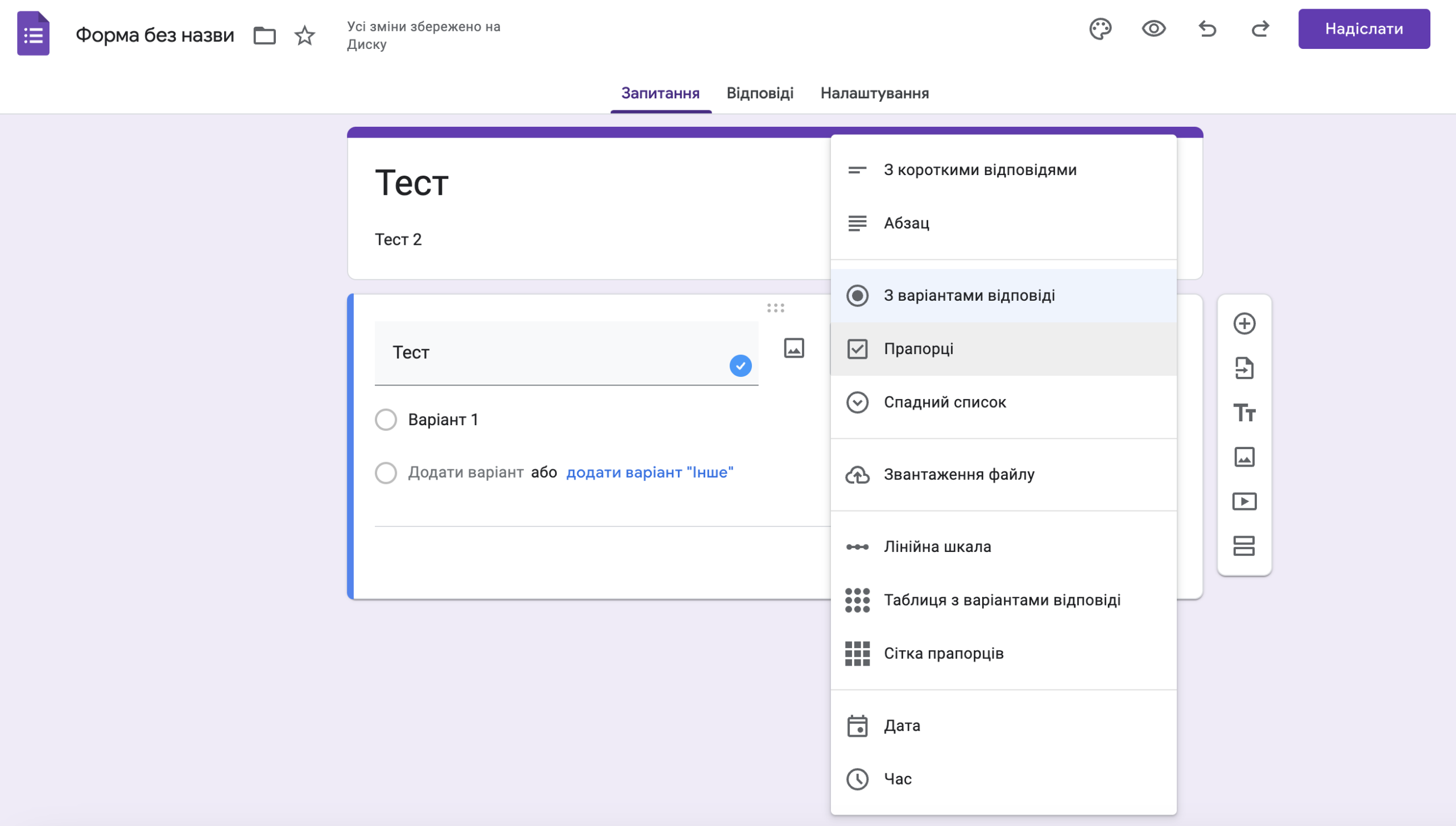Select Завантаження файлу question type

click(x=1003, y=475)
